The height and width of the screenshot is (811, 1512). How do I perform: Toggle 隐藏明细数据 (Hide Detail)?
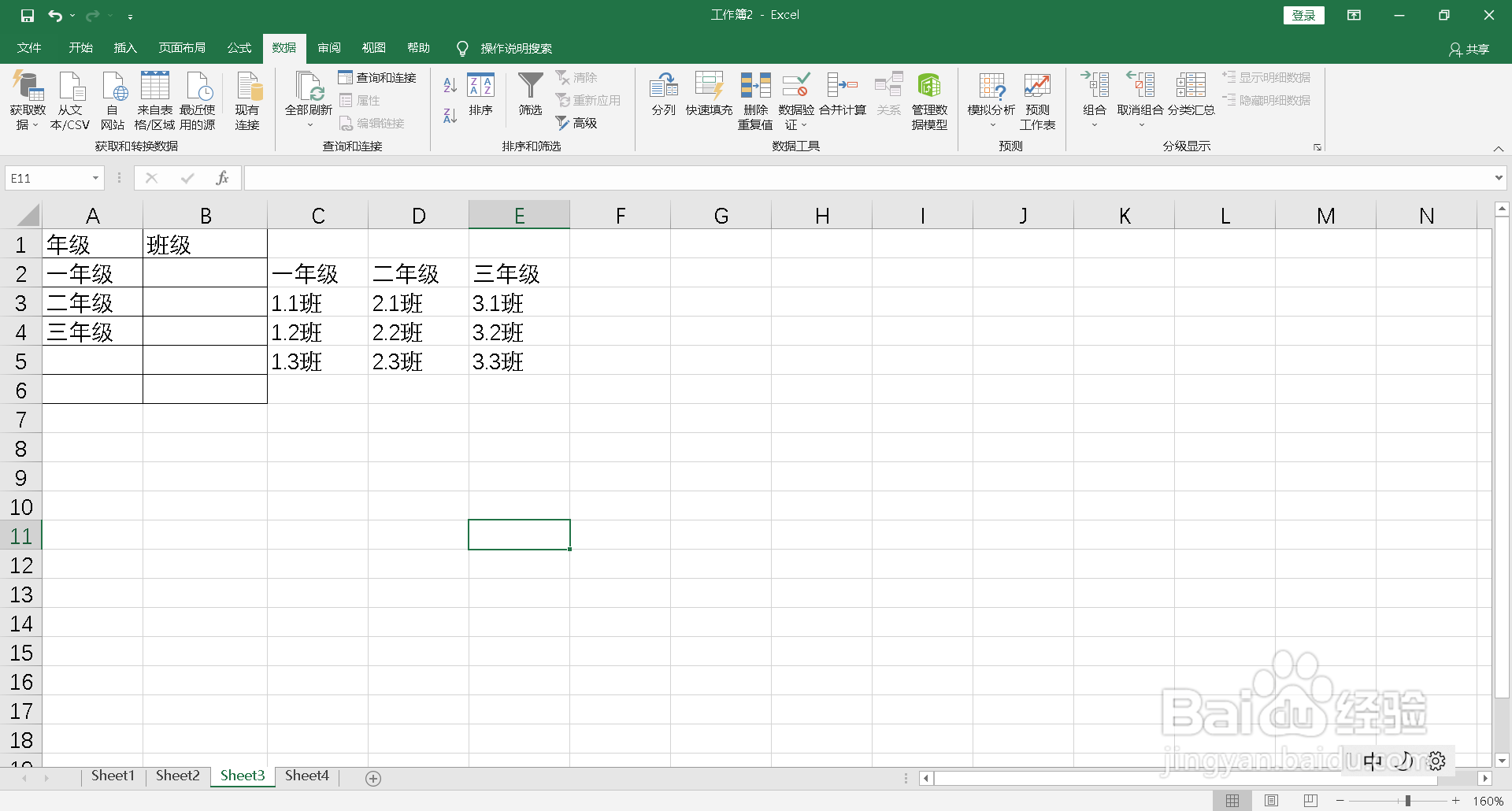pos(1266,100)
